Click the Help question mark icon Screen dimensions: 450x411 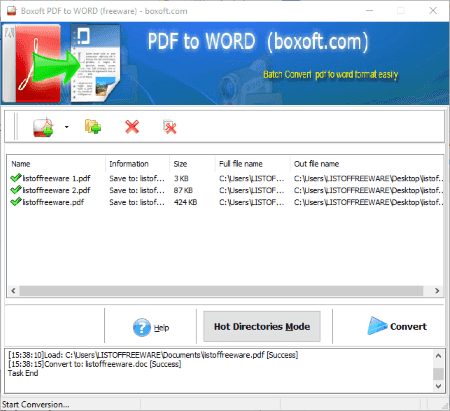142,327
